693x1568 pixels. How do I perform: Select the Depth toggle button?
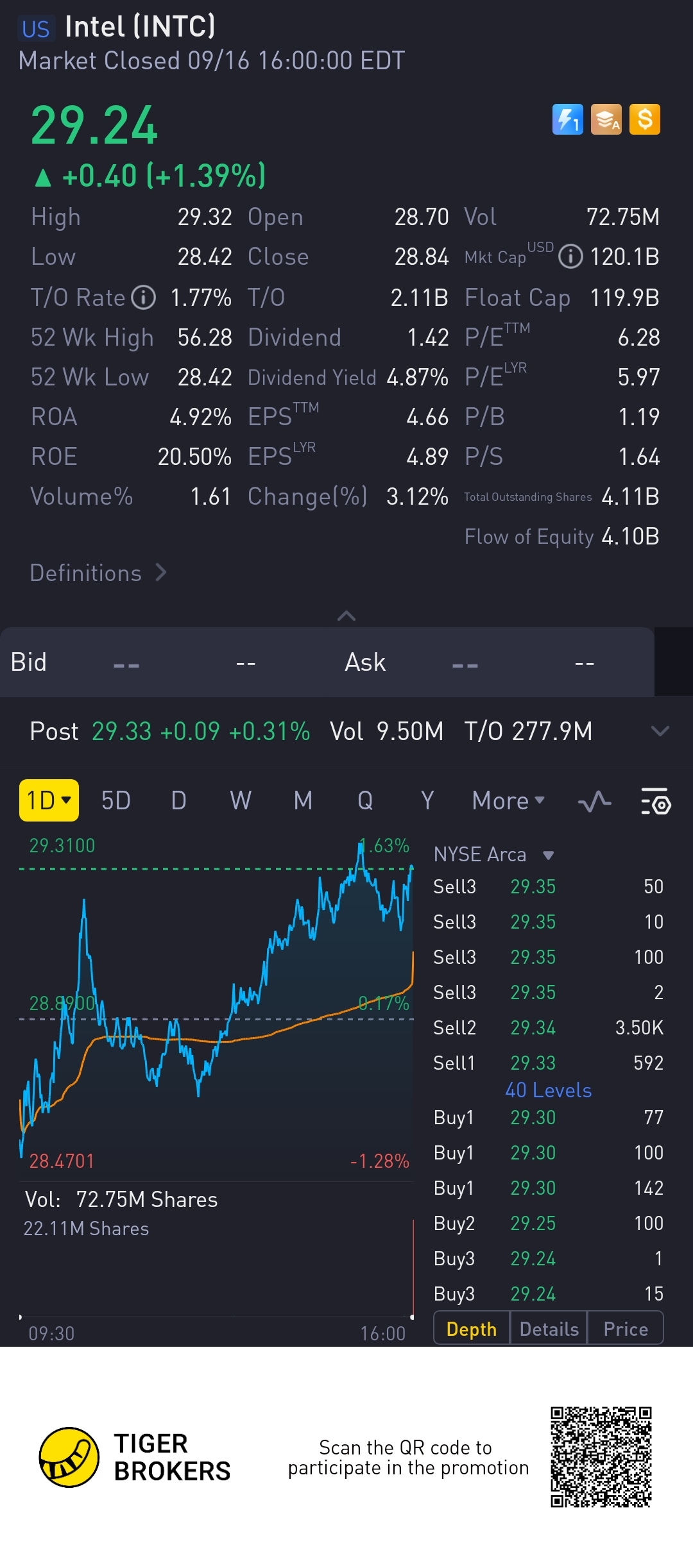click(x=472, y=1329)
